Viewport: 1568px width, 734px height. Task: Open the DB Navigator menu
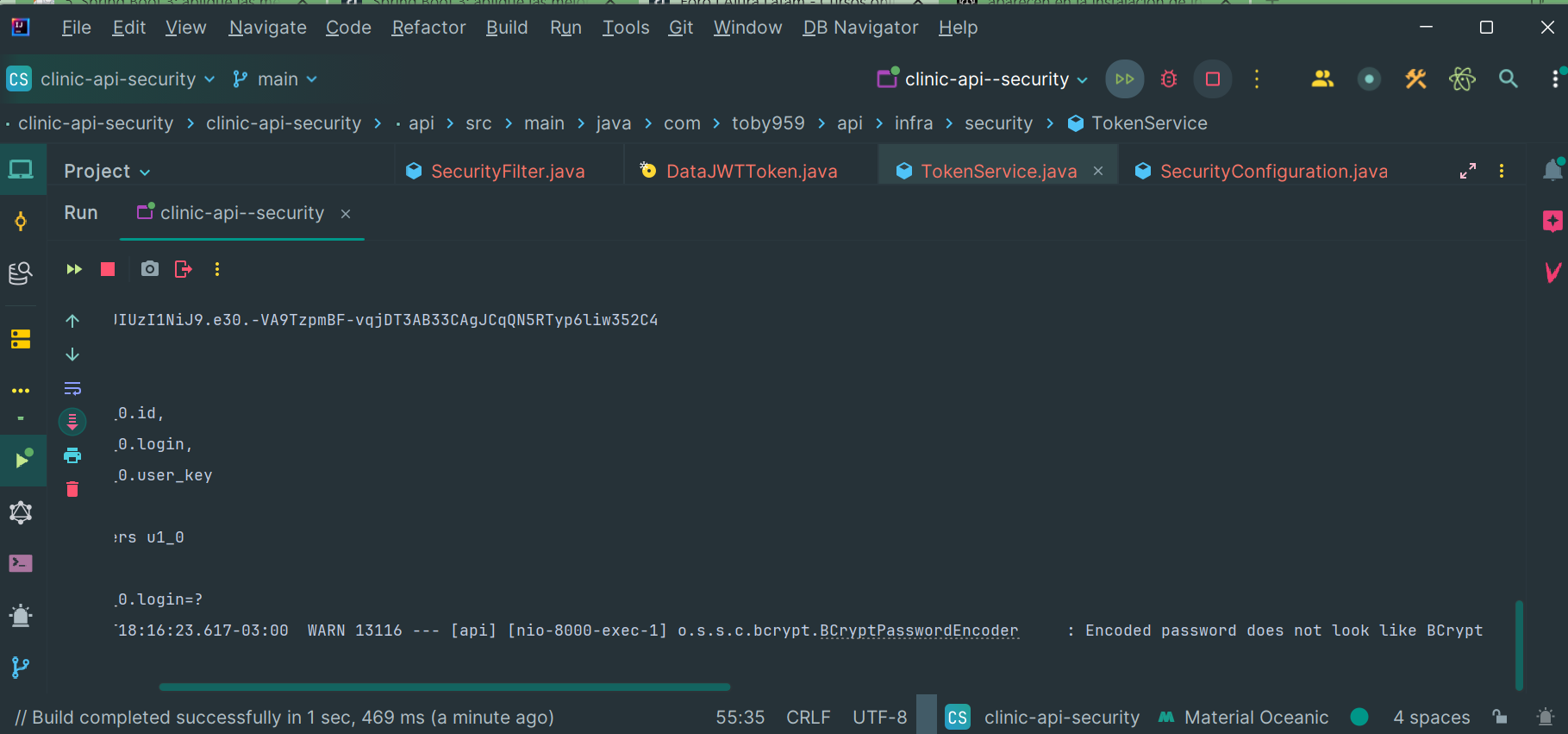coord(860,28)
